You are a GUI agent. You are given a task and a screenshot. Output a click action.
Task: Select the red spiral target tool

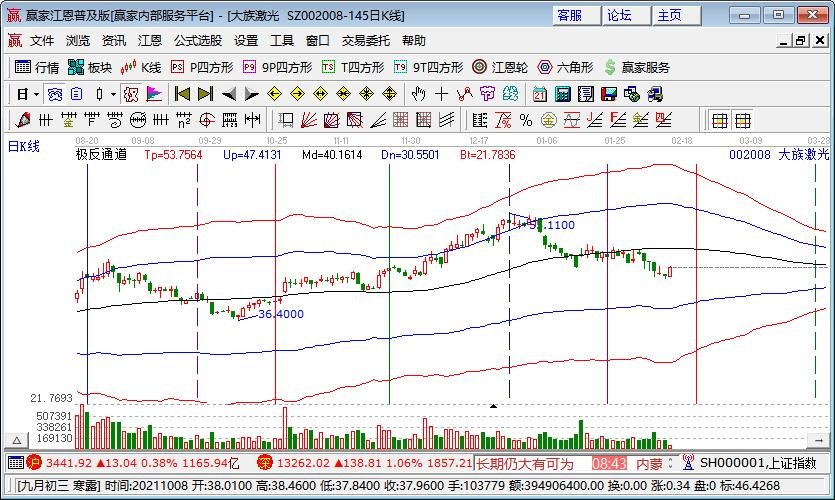tap(207, 120)
